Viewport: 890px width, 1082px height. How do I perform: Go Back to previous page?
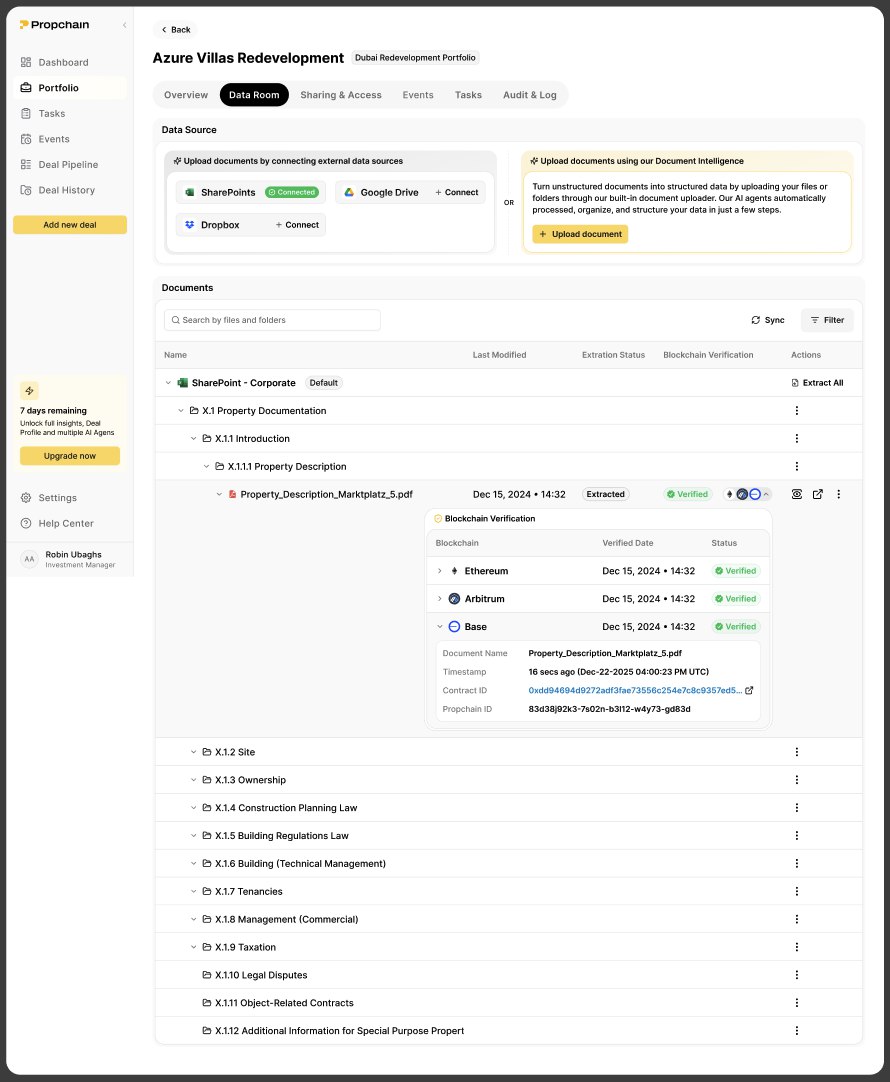coord(175,30)
